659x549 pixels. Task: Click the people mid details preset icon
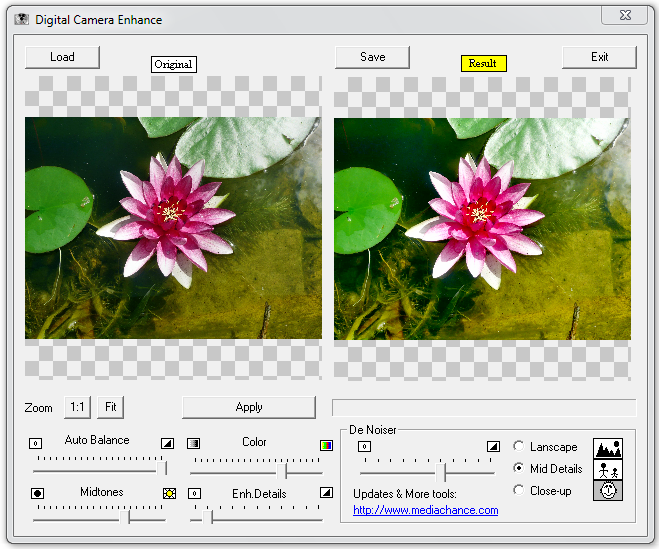pyautogui.click(x=608, y=469)
